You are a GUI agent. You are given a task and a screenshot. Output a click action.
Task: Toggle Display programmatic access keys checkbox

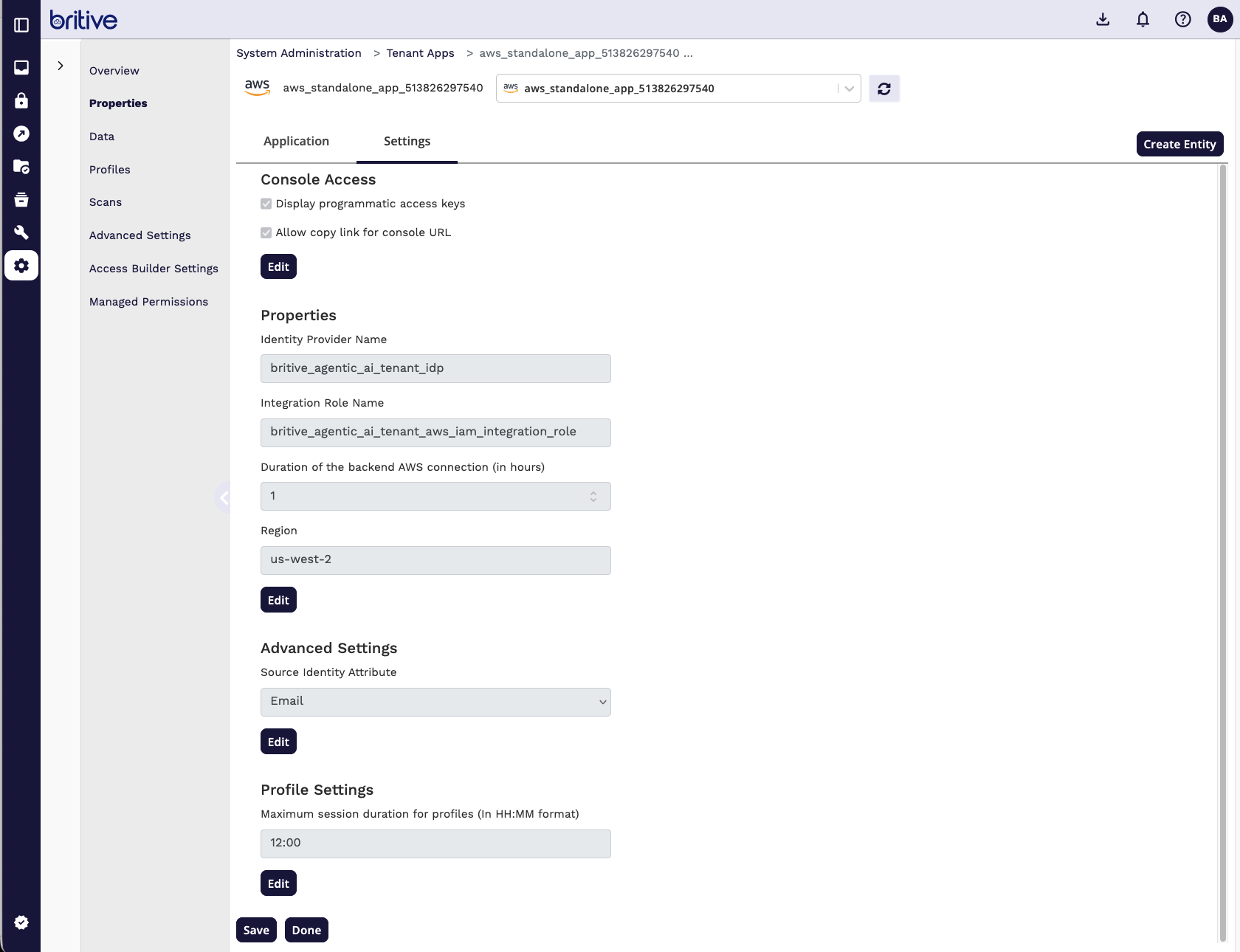[x=266, y=204]
